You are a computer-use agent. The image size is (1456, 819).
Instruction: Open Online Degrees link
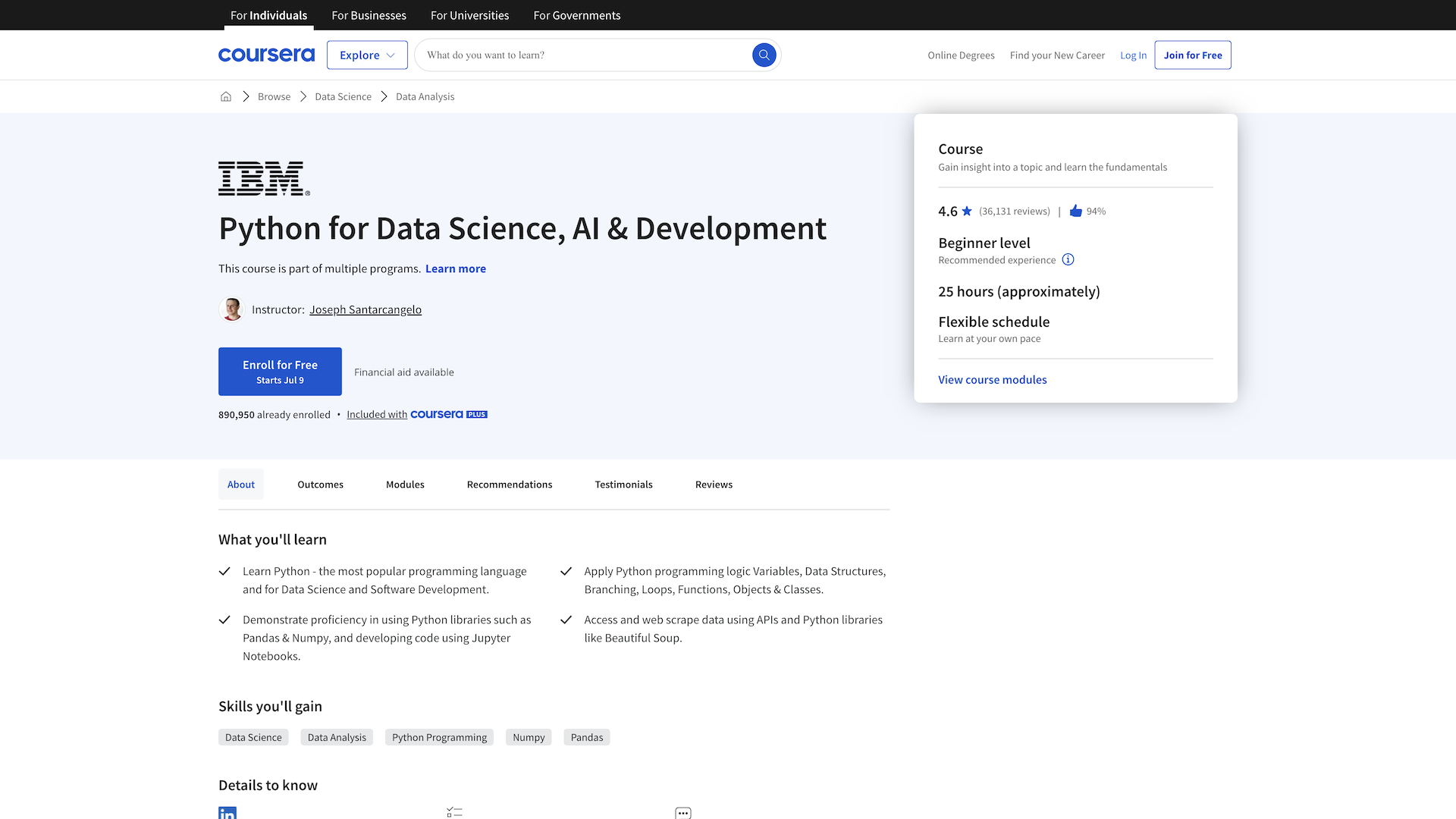[961, 55]
